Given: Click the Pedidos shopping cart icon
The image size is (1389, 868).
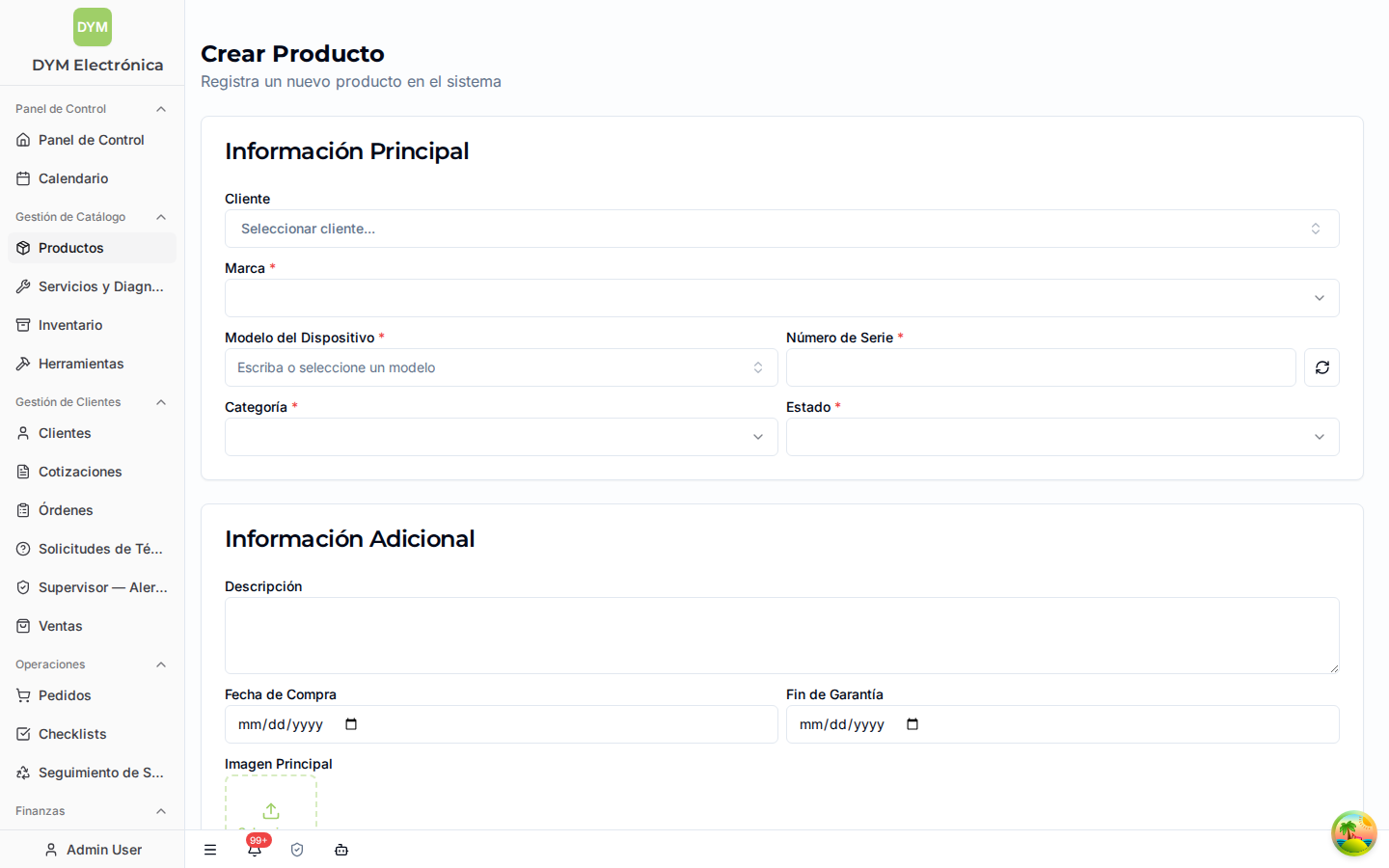Looking at the screenshot, I should [x=23, y=695].
